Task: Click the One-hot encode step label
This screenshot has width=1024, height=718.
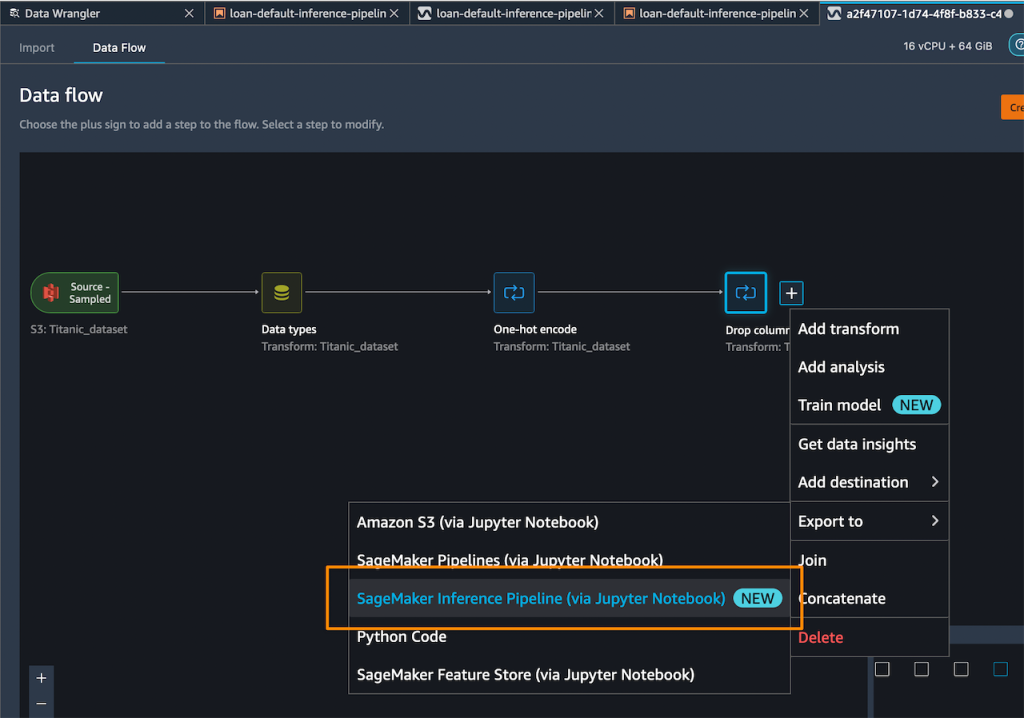Action: click(x=535, y=329)
